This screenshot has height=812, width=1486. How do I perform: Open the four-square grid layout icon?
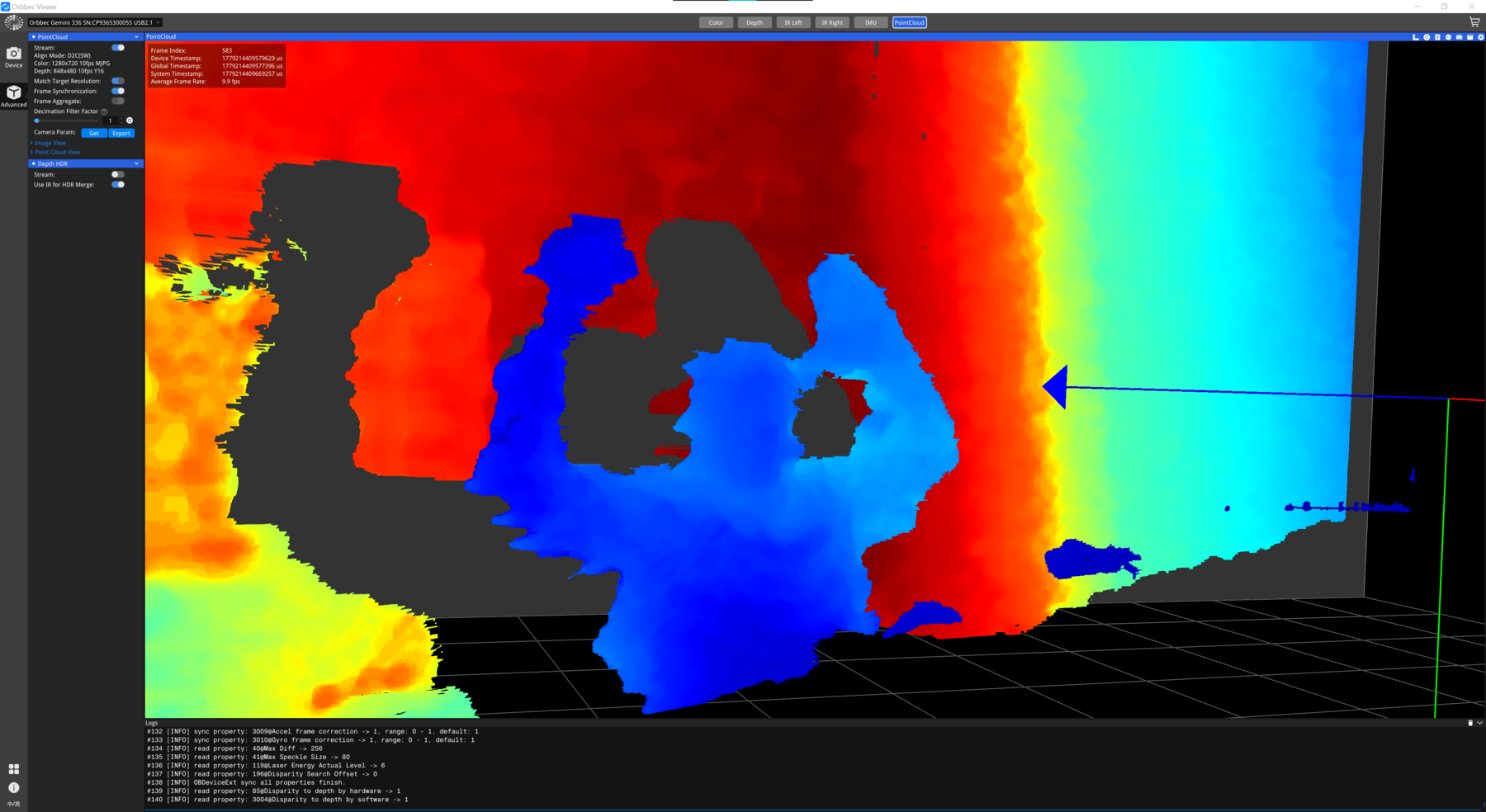click(x=13, y=769)
